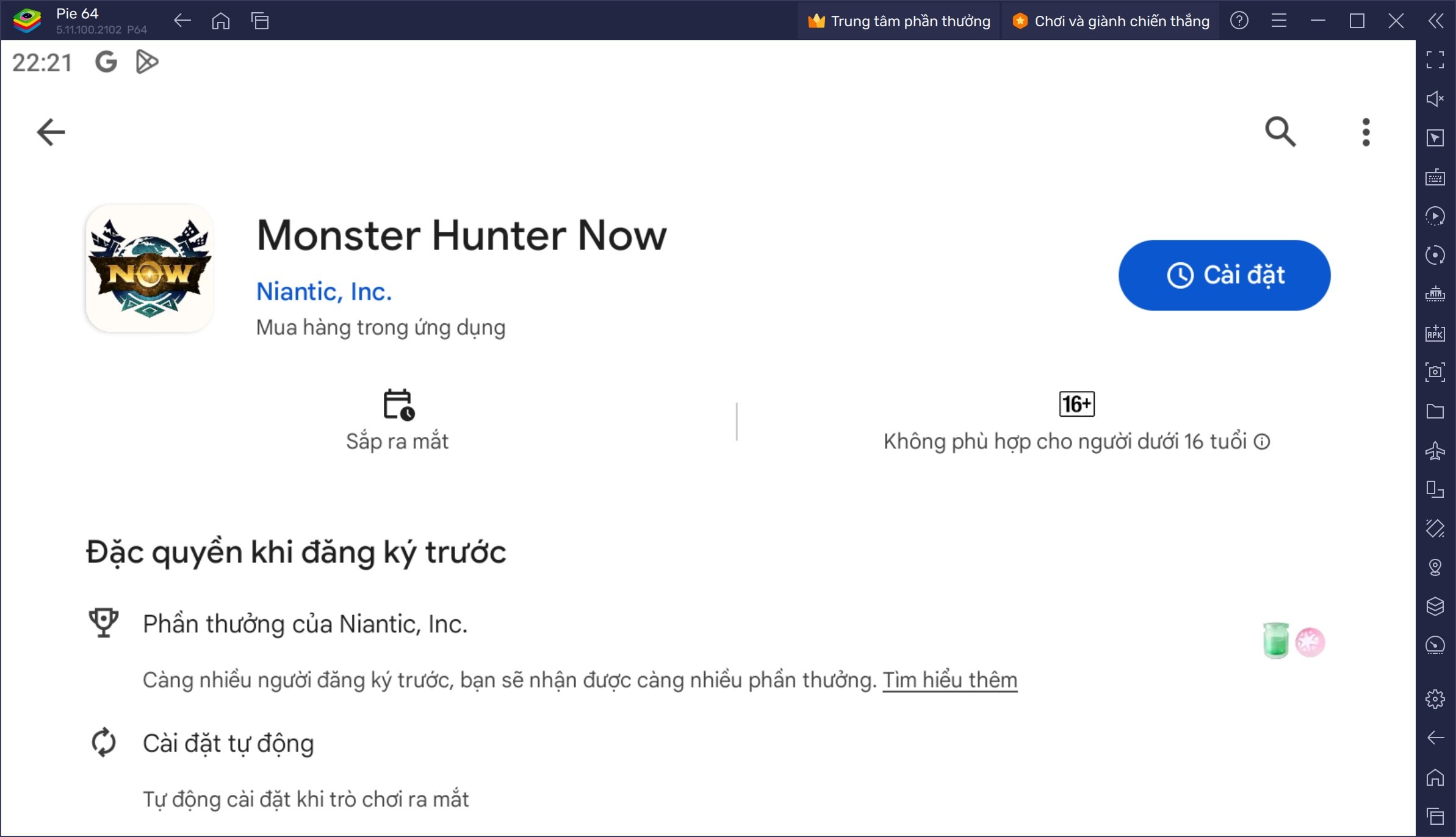
Task: Open BlueStacks home from title bar
Action: [221, 21]
